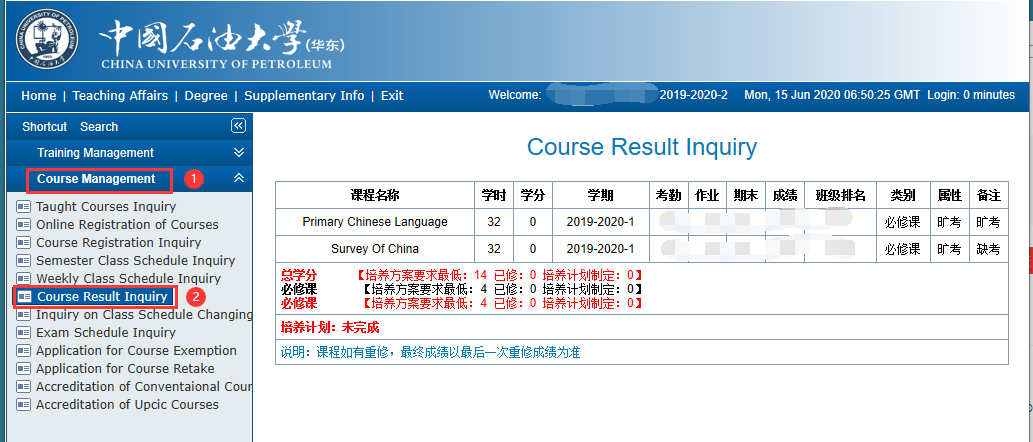
Task: Select the Primary Chinese Language course row
Action: 375,222
